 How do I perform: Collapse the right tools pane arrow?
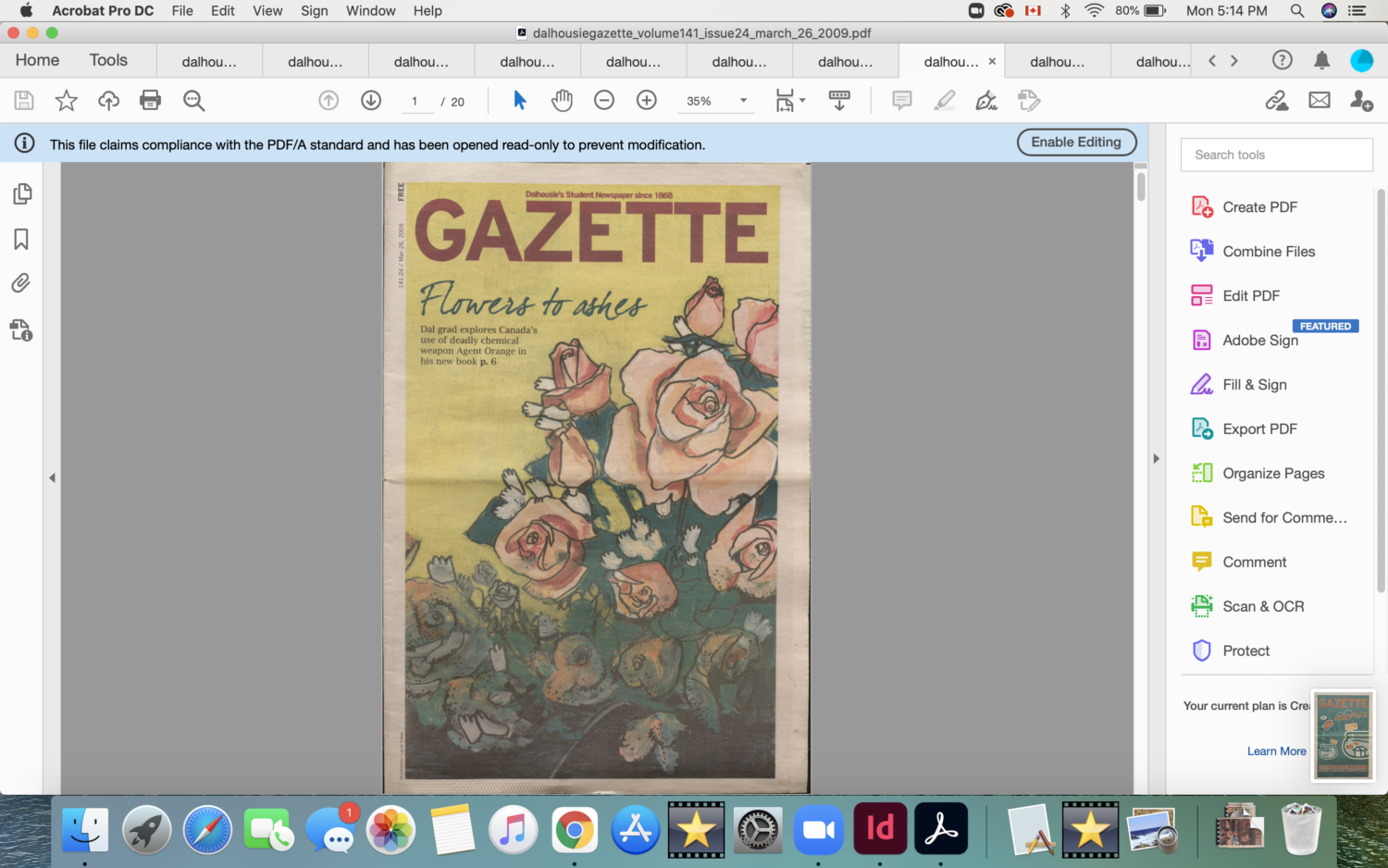(x=1156, y=458)
